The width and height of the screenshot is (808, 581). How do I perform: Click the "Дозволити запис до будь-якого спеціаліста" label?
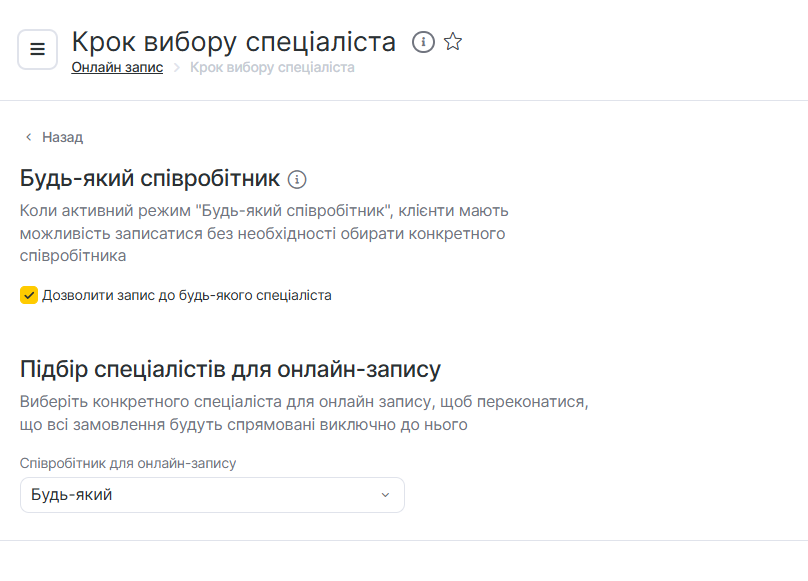(x=187, y=295)
